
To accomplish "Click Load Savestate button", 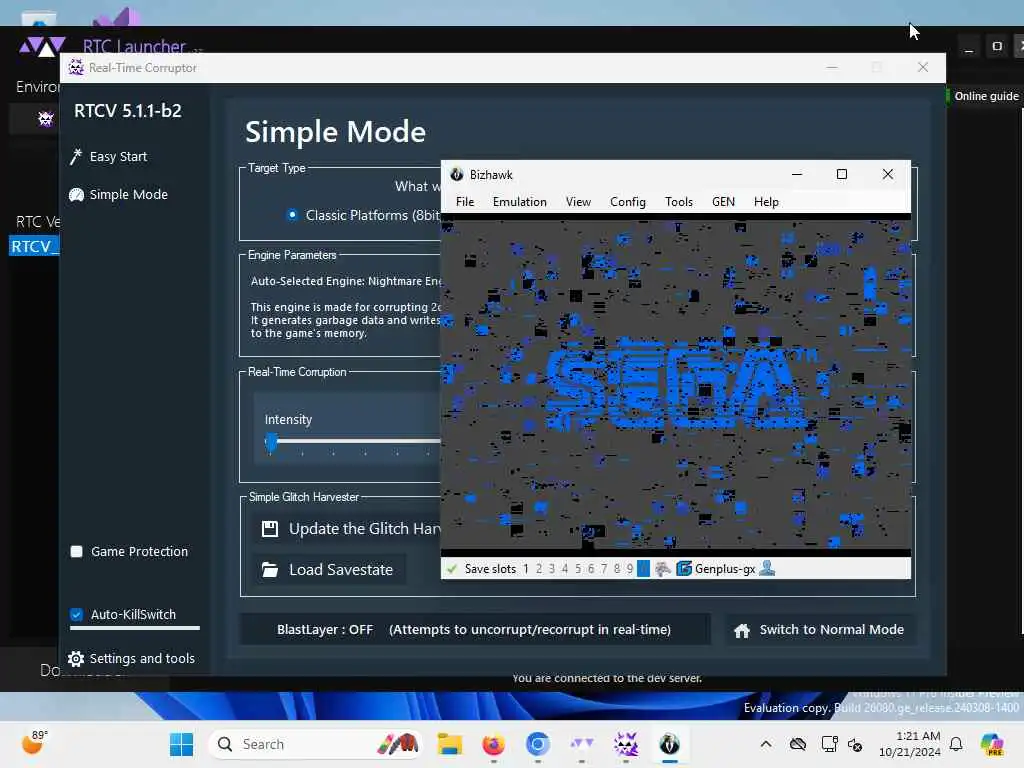I will [x=329, y=569].
